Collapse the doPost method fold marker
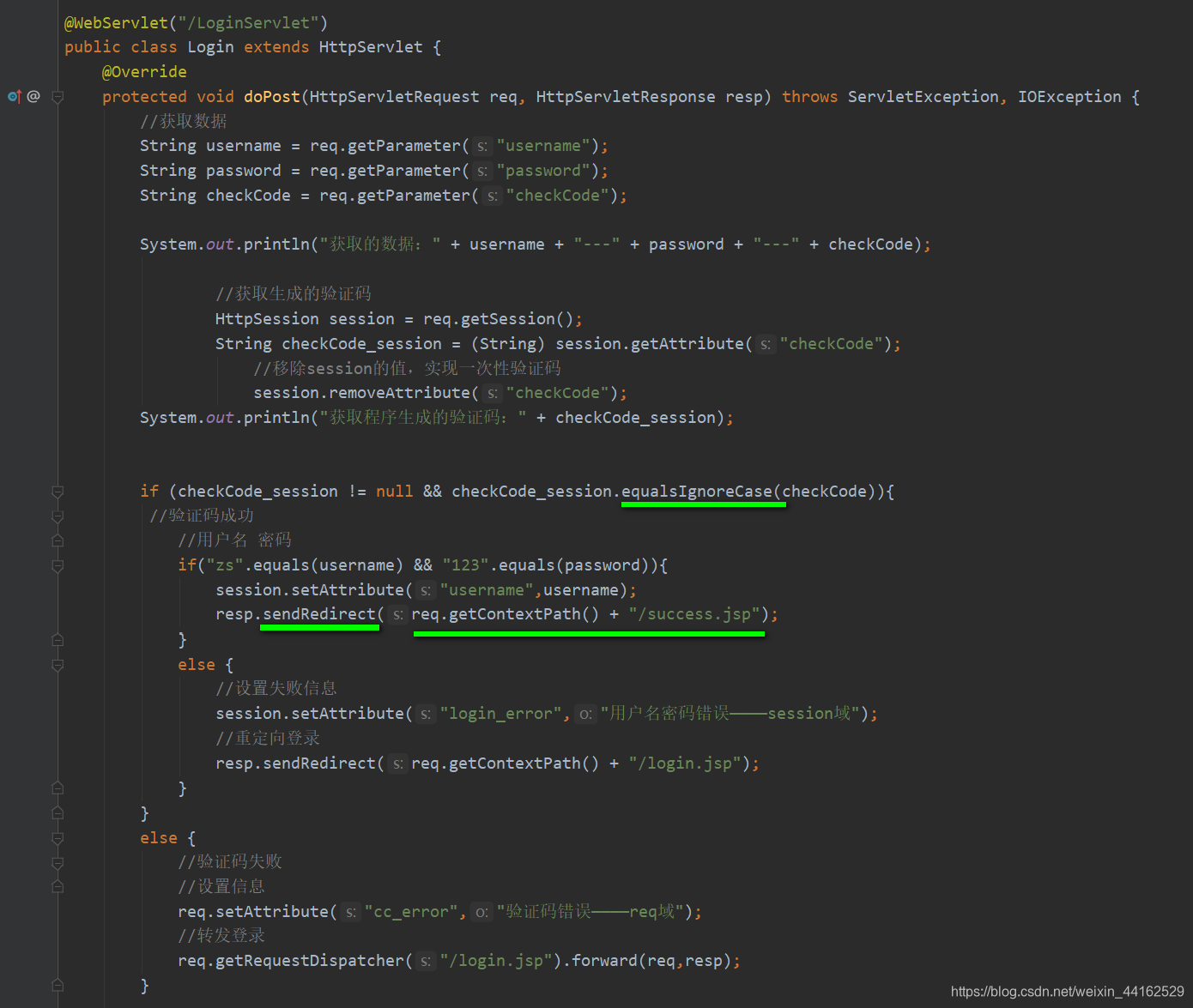This screenshot has height=1008, width=1193. [58, 97]
